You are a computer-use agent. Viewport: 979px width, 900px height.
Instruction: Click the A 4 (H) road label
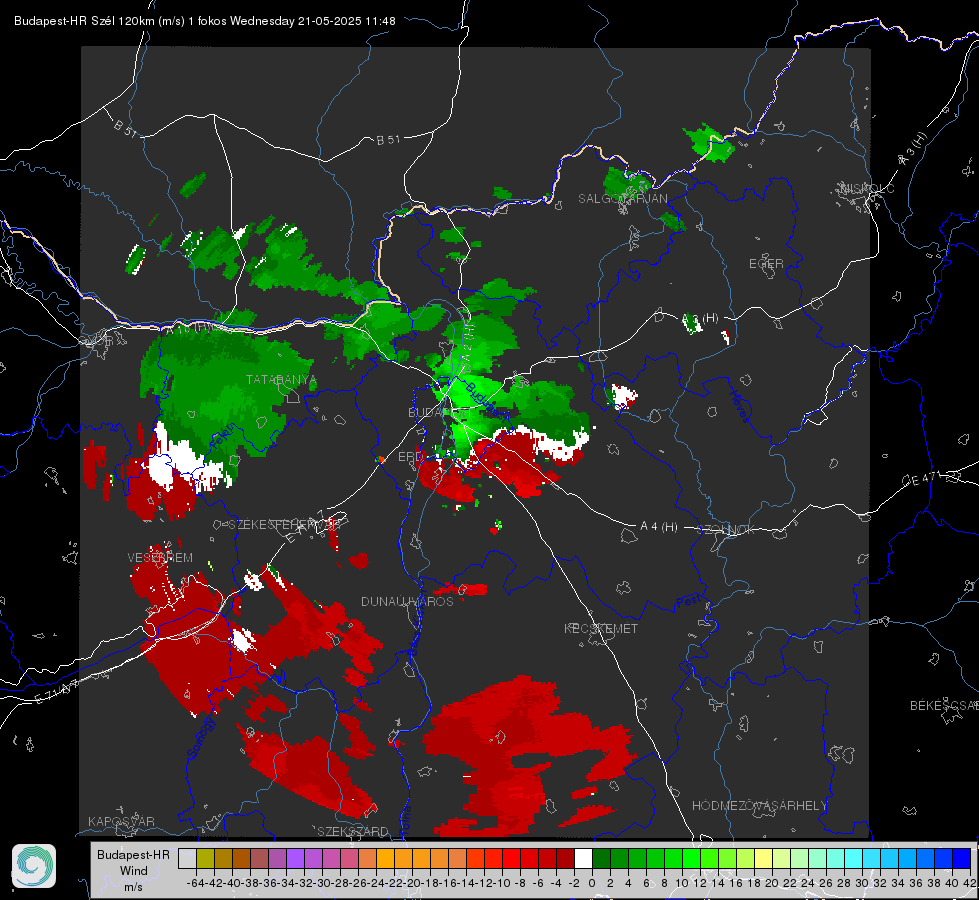coord(659,527)
